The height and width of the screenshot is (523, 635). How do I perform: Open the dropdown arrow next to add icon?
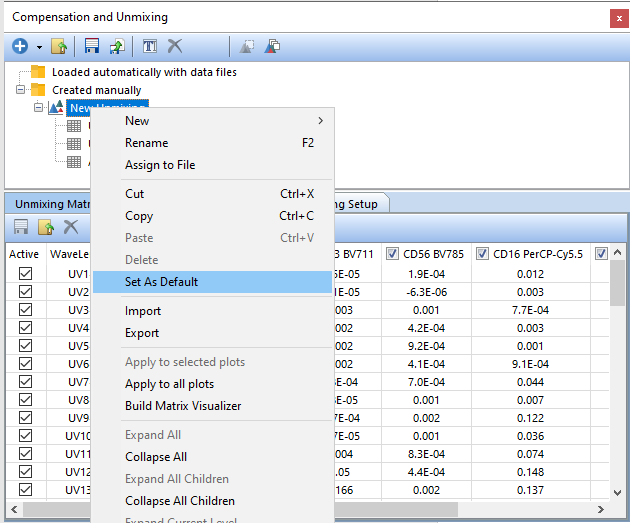tap(39, 47)
